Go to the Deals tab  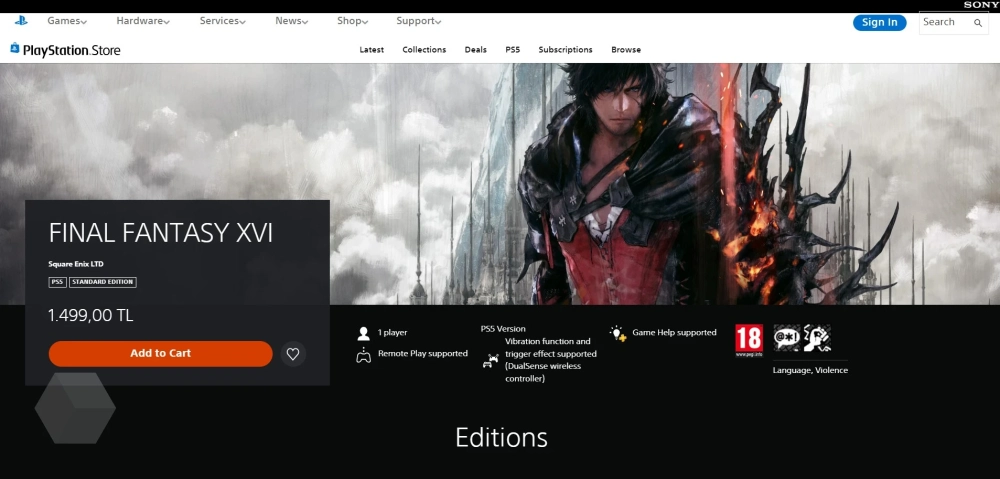[x=476, y=50]
